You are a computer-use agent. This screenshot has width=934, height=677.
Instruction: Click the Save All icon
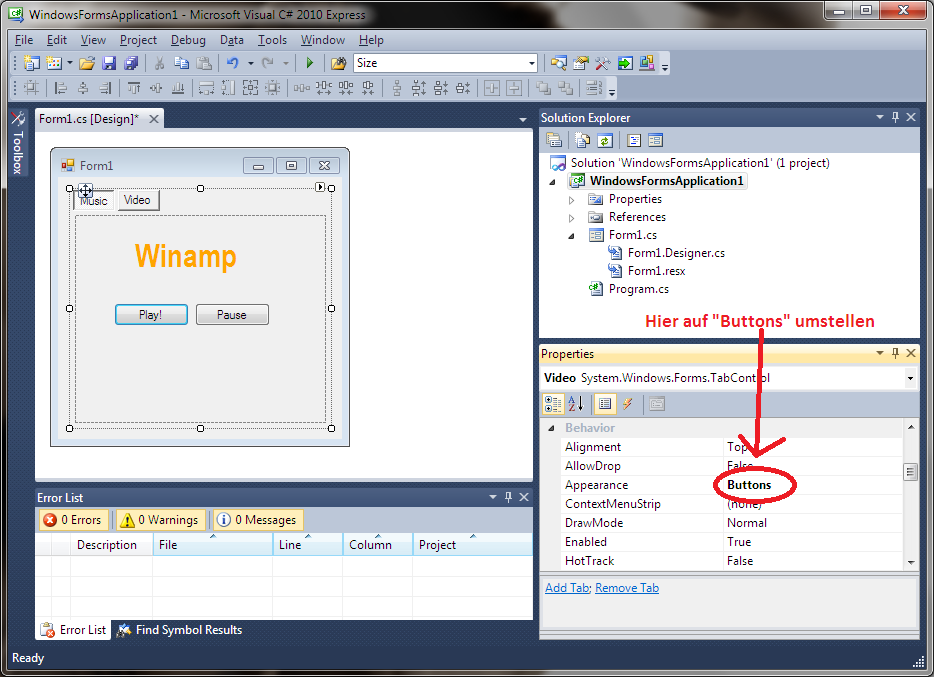(x=131, y=63)
